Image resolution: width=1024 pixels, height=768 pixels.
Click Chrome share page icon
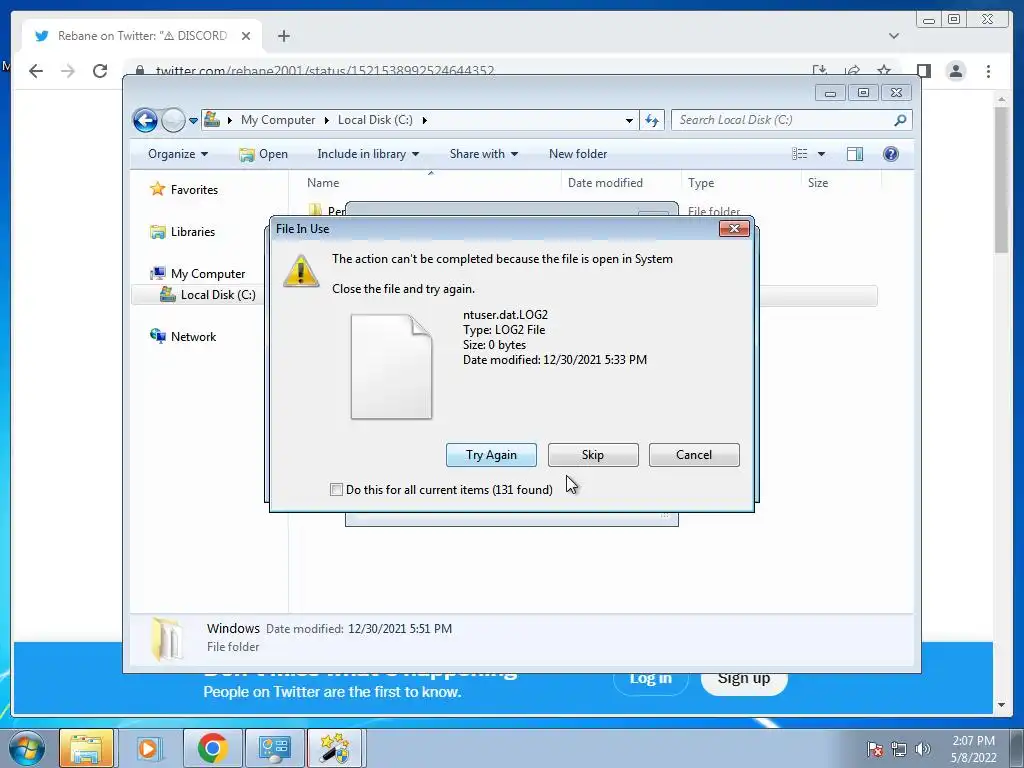tap(852, 71)
